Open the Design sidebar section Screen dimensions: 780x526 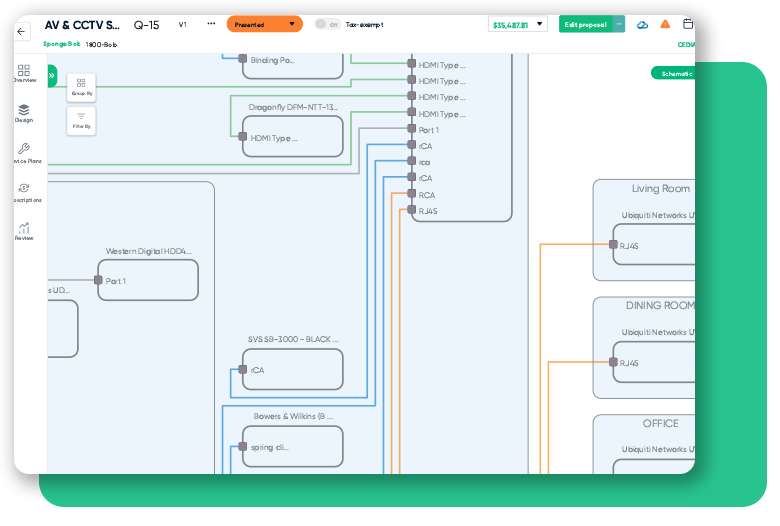(x=24, y=113)
